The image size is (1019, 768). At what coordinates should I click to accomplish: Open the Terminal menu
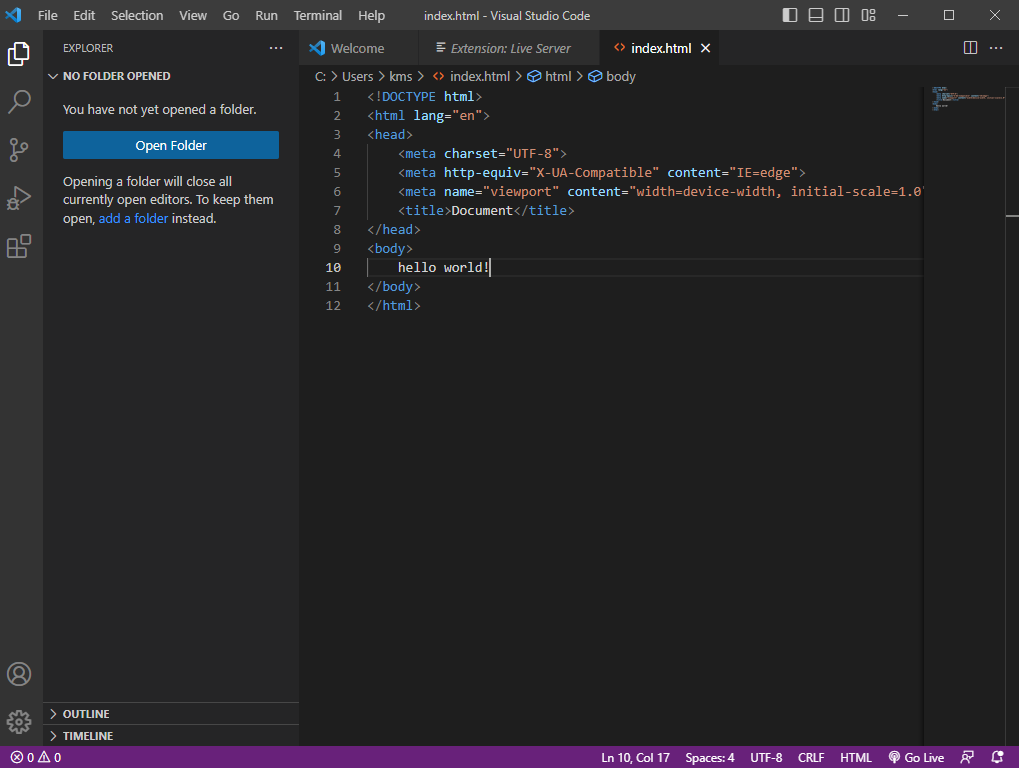click(318, 15)
